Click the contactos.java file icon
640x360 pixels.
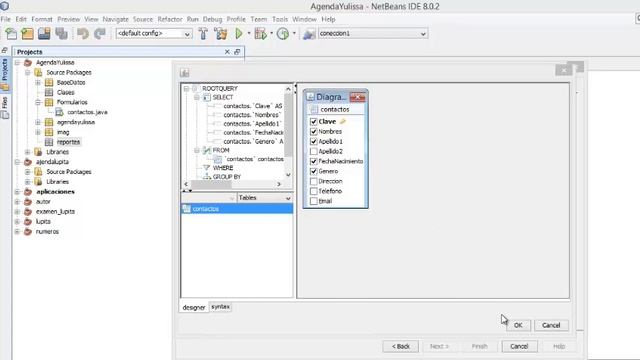(x=60, y=112)
